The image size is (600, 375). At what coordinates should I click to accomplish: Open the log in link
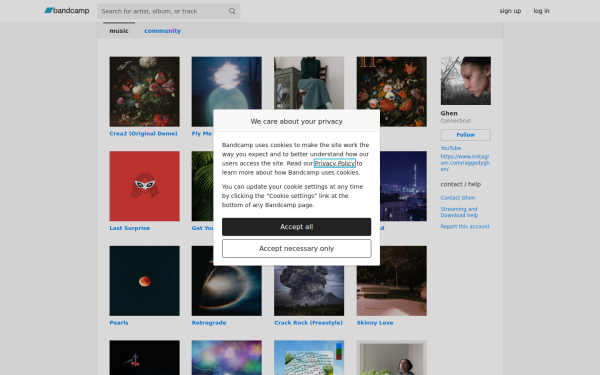click(x=541, y=11)
